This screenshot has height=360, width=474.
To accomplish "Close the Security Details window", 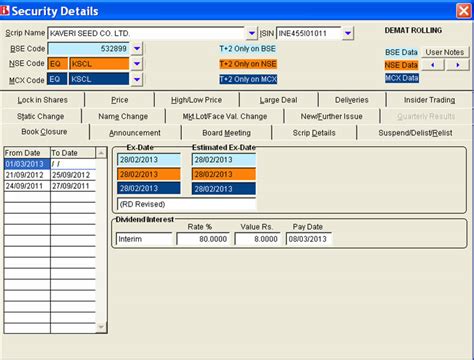I will point(464,11).
